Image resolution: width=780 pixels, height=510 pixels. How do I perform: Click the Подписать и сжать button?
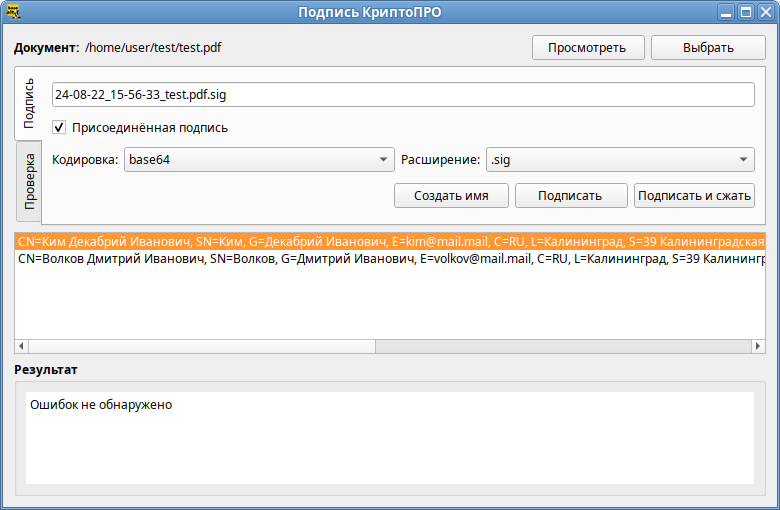coord(694,196)
